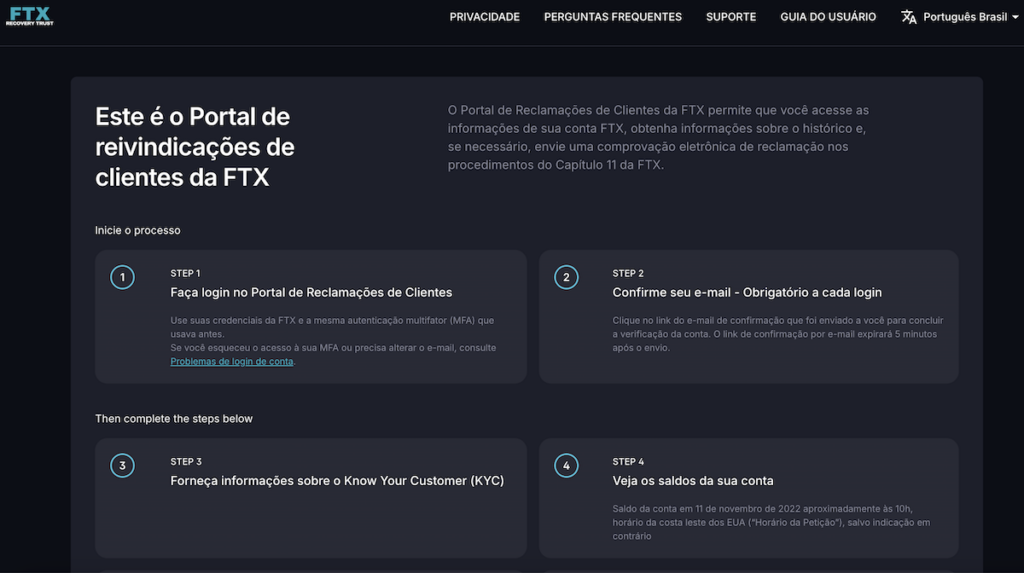This screenshot has width=1024, height=573.
Task: Click the Inicie o processo label
Action: click(138, 230)
